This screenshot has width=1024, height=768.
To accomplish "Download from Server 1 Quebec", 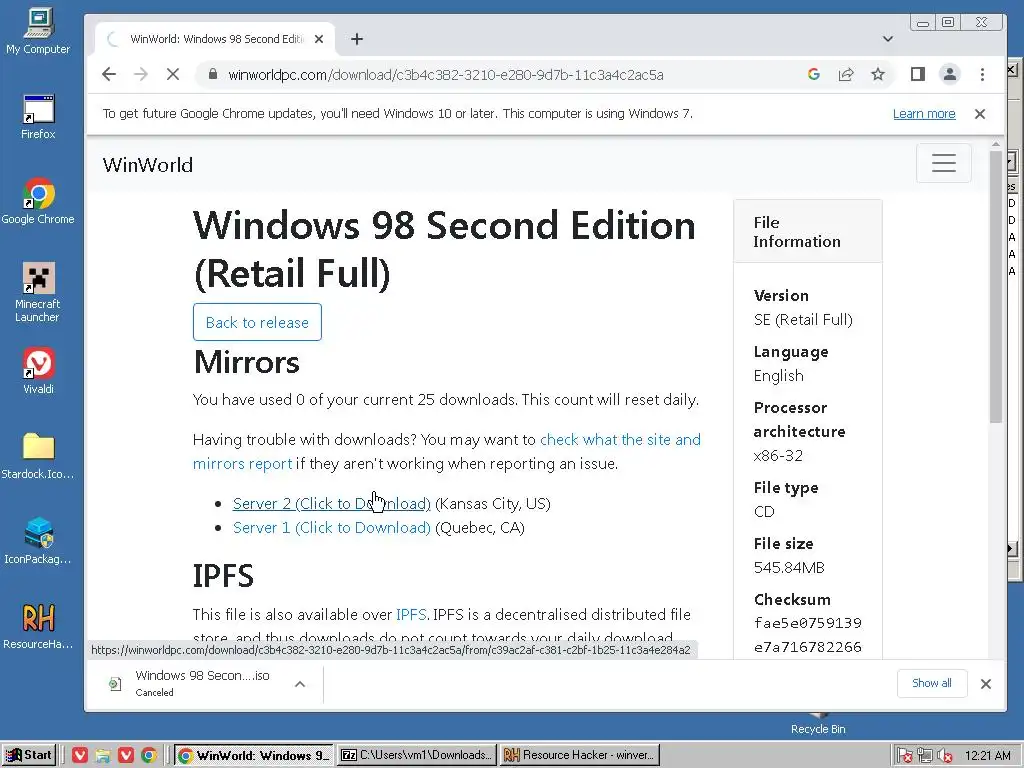I will click(332, 528).
